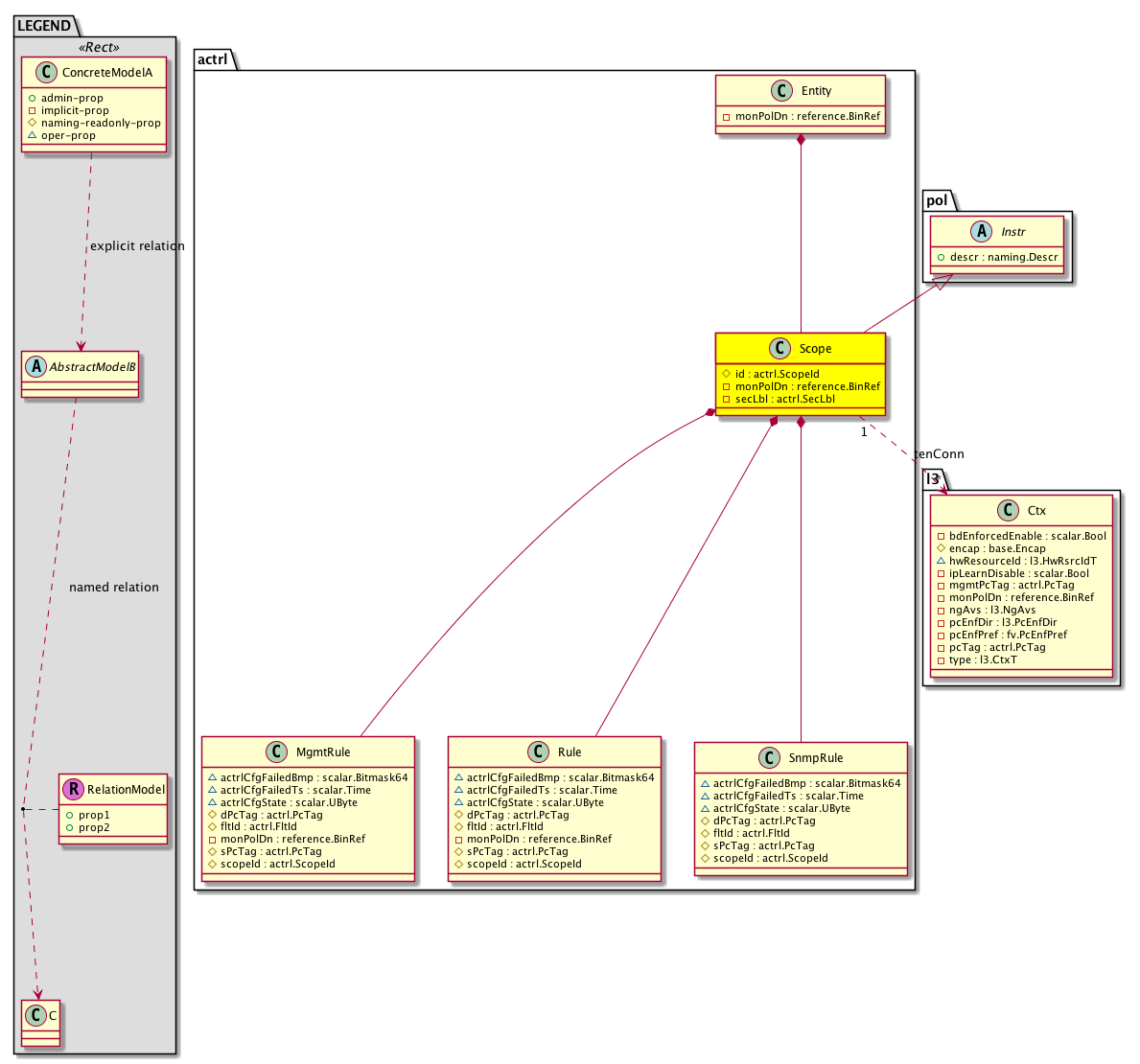Select the actrl package tab
The height and width of the screenshot is (1064, 1140).
[x=212, y=59]
